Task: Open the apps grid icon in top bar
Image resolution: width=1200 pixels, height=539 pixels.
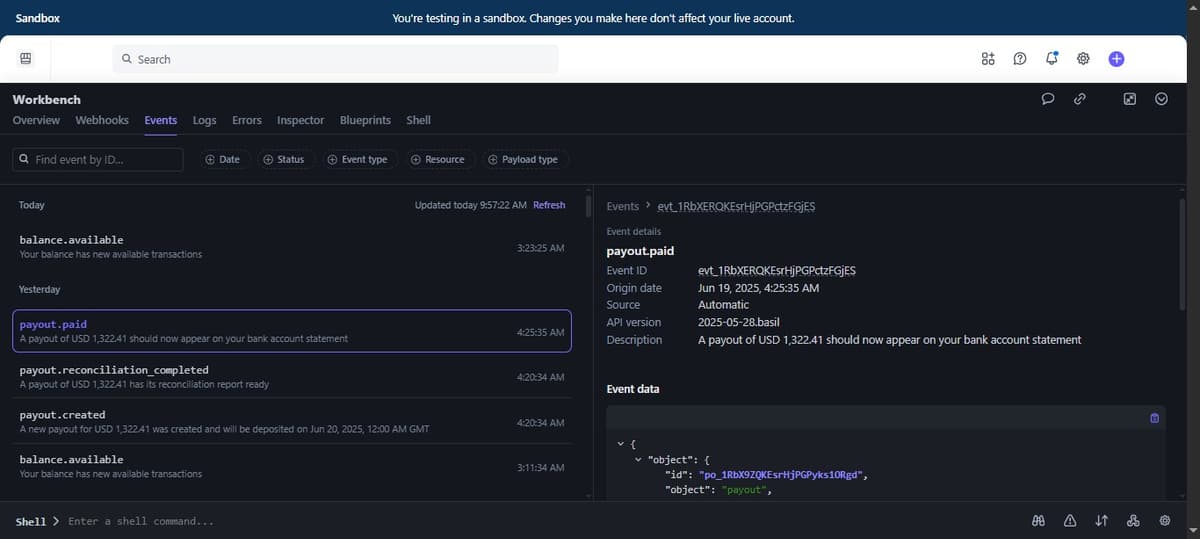Action: coord(987,59)
